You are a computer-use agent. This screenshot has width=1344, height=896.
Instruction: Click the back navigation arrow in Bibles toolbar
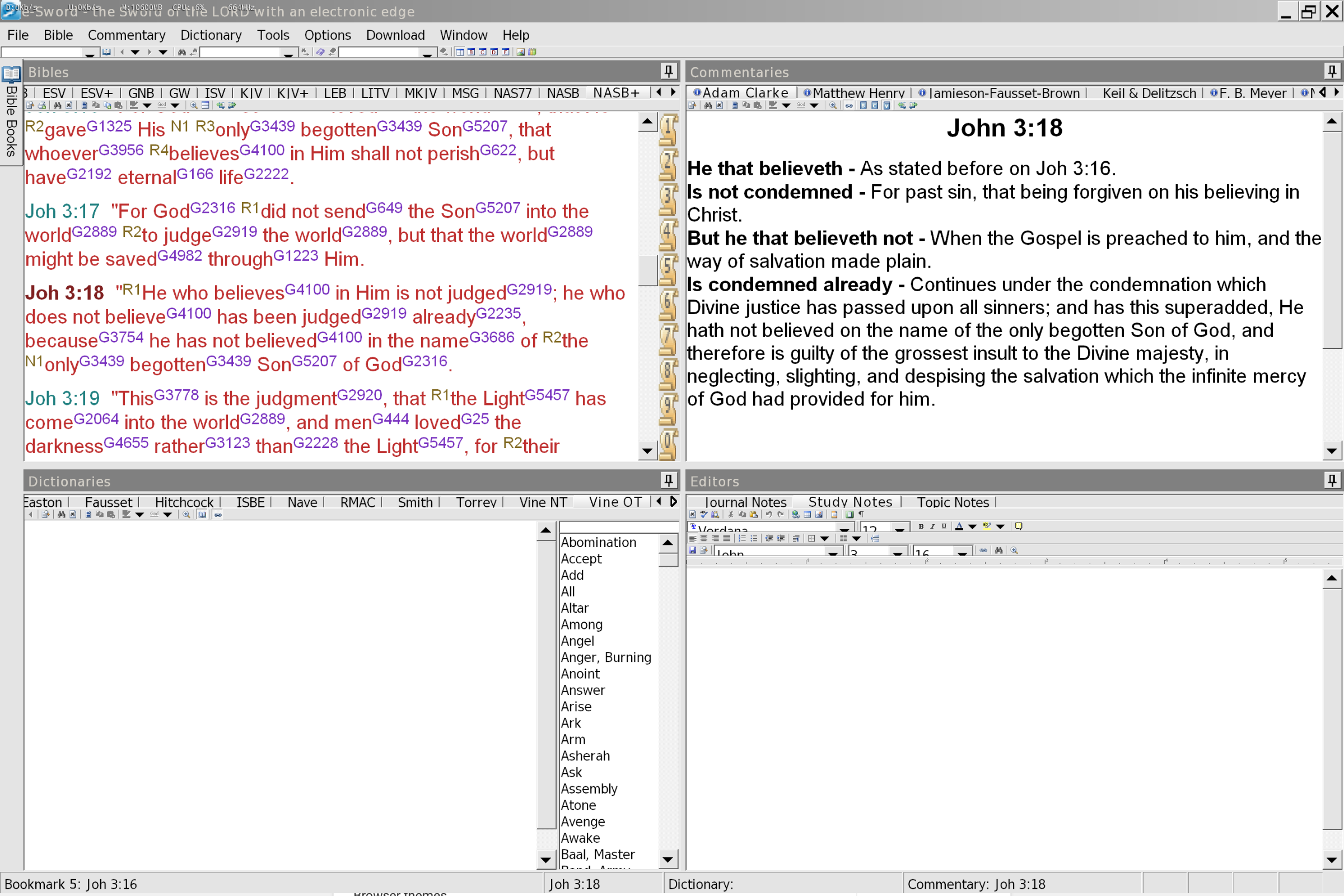(123, 52)
